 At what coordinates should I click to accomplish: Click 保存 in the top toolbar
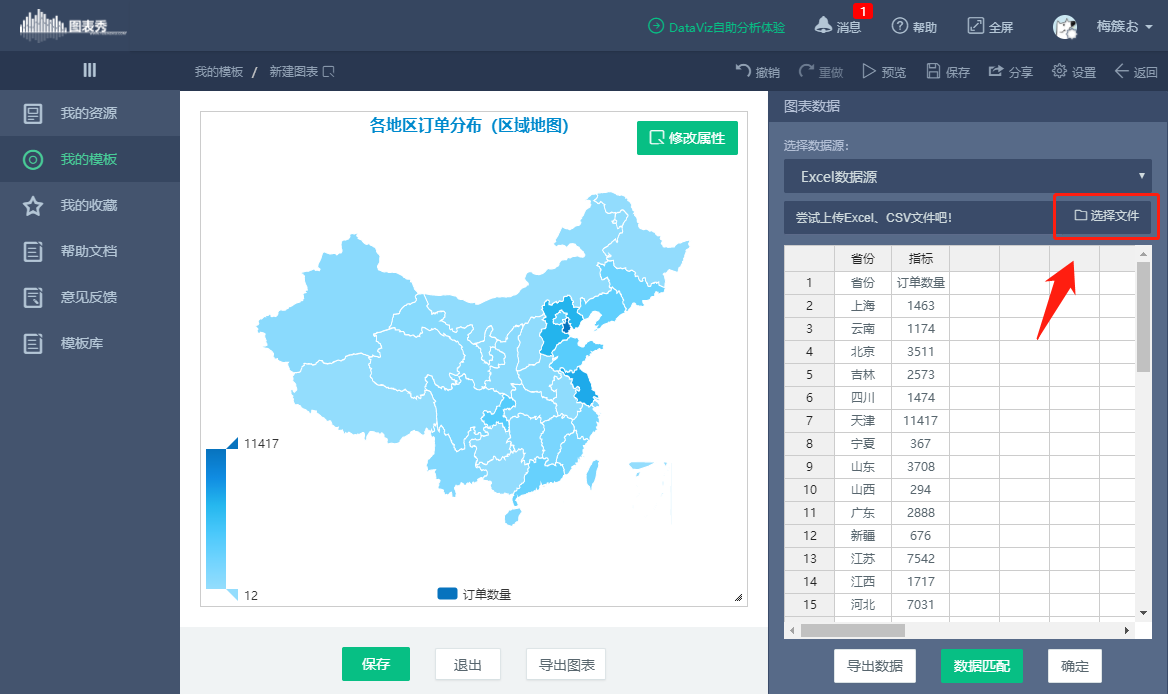(x=948, y=71)
